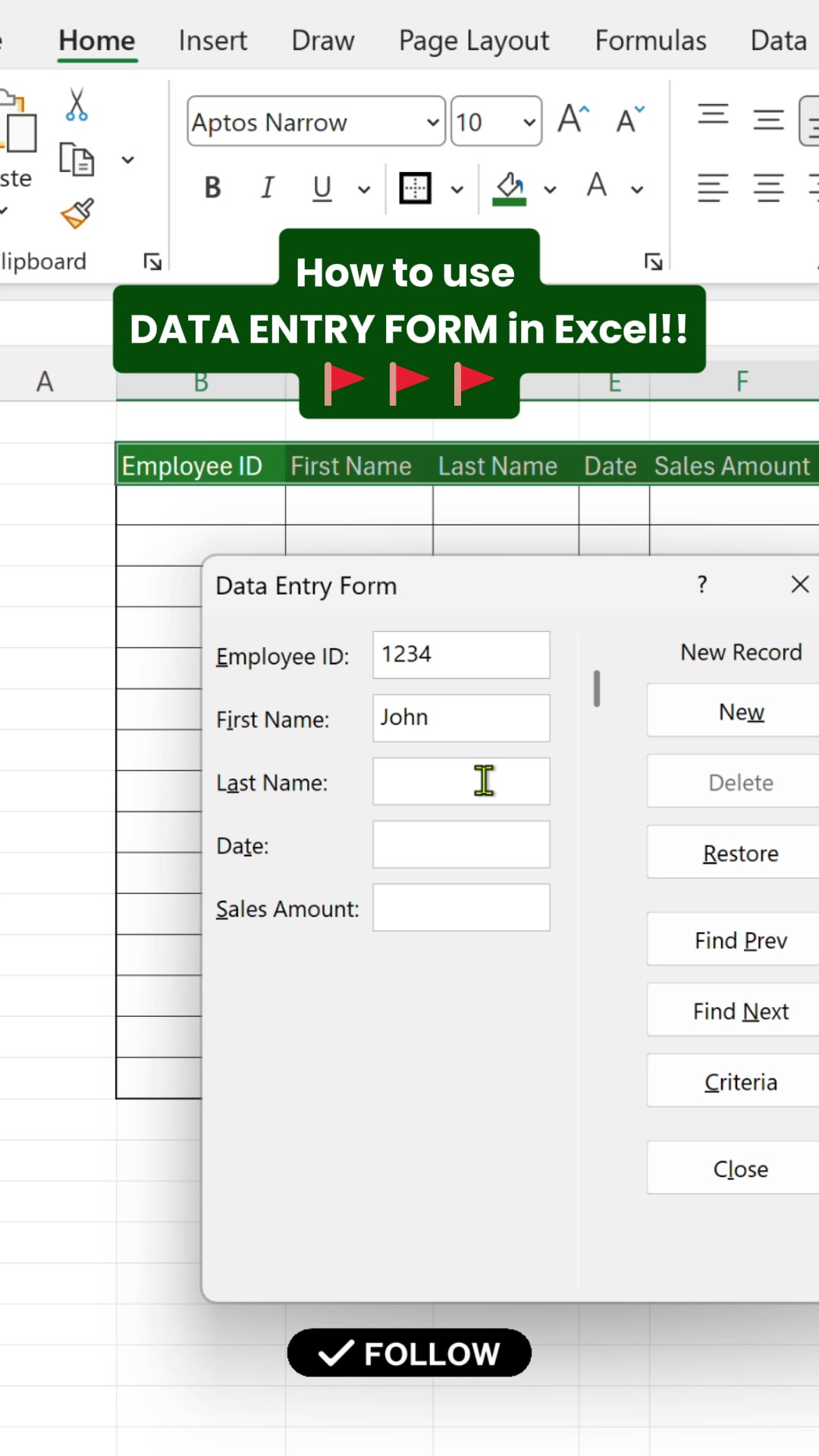Viewport: 819px width, 1456px height.
Task: Select the Sales Amount header cell
Action: [734, 465]
